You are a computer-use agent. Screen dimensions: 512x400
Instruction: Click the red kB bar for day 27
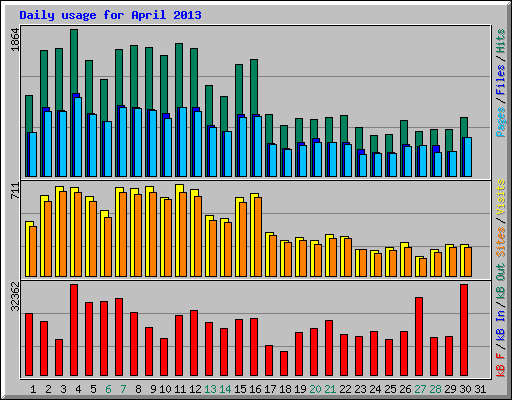pos(419,337)
